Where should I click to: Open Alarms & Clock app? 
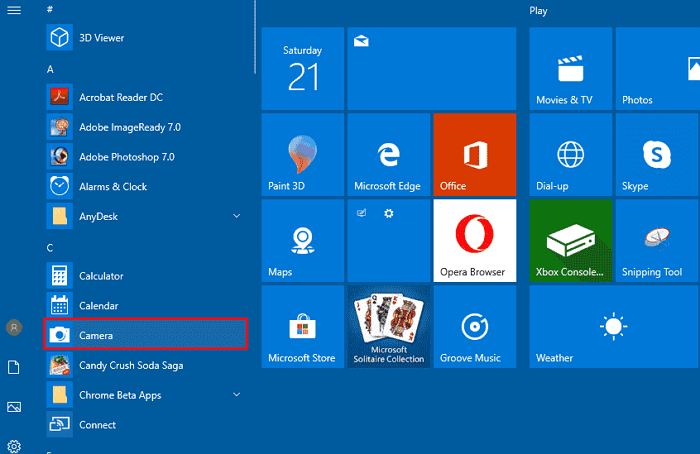(146, 186)
